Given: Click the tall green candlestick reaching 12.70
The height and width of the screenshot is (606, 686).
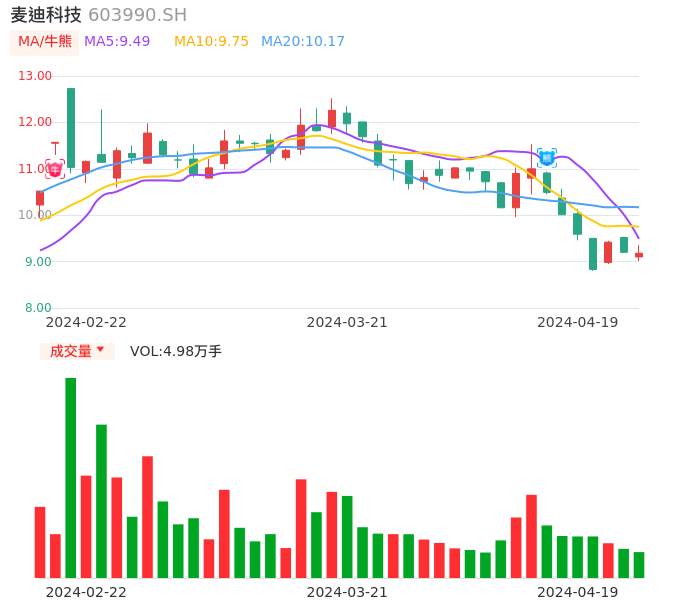Looking at the screenshot, I should (x=71, y=128).
